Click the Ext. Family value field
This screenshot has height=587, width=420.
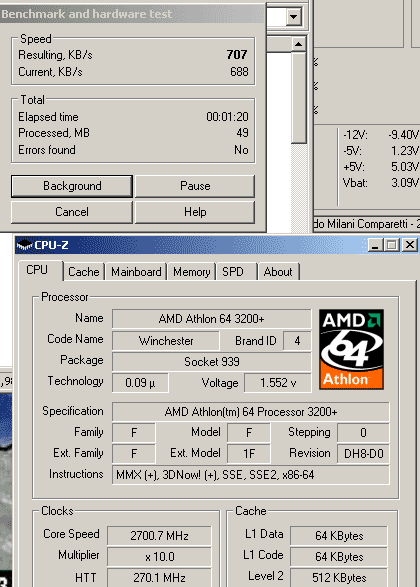point(134,454)
